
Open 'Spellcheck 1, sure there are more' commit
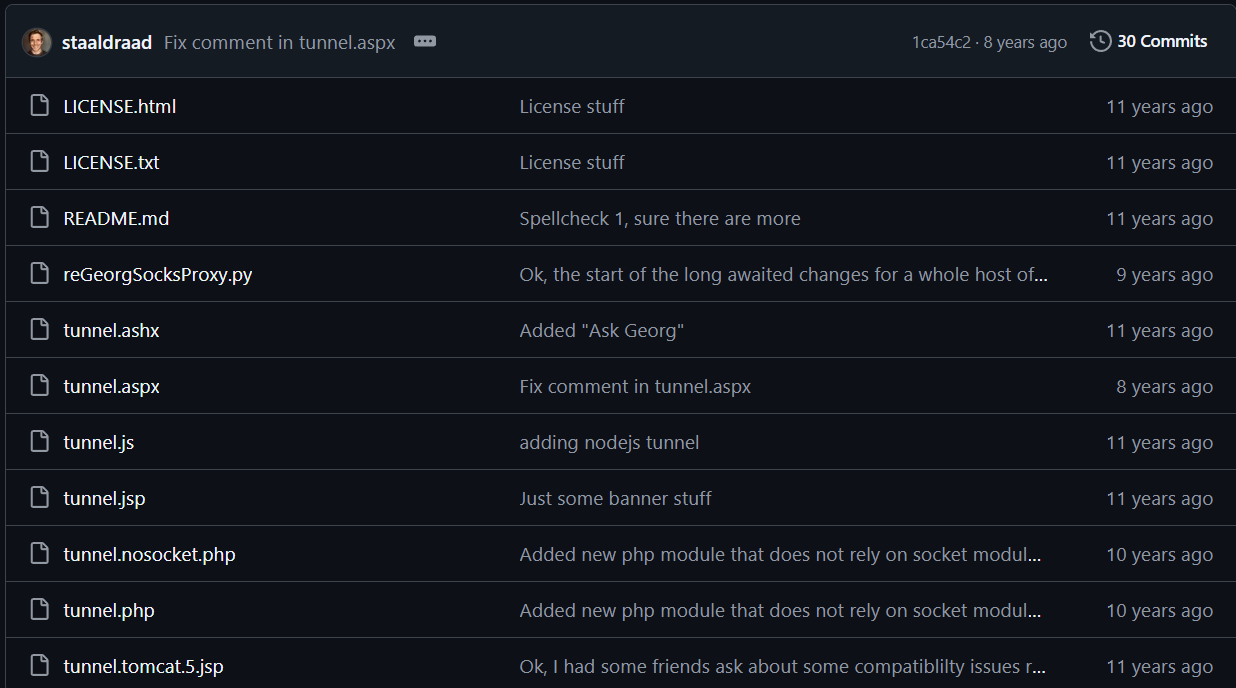tap(659, 218)
